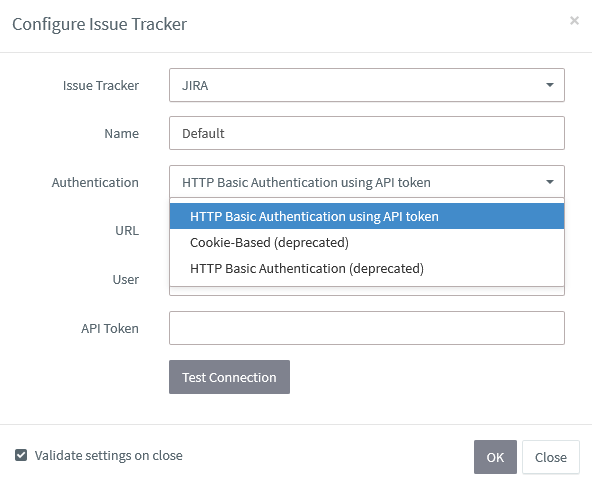
Task: Confirm with the OK button
Action: [x=495, y=457]
